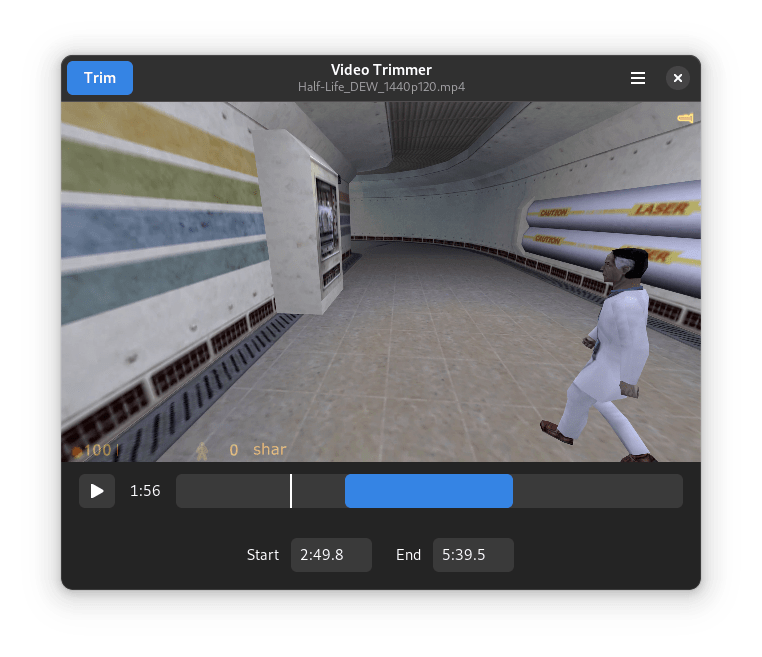Click the Start time field showing 2:49.8
The width and height of the screenshot is (762, 657).
pos(331,554)
